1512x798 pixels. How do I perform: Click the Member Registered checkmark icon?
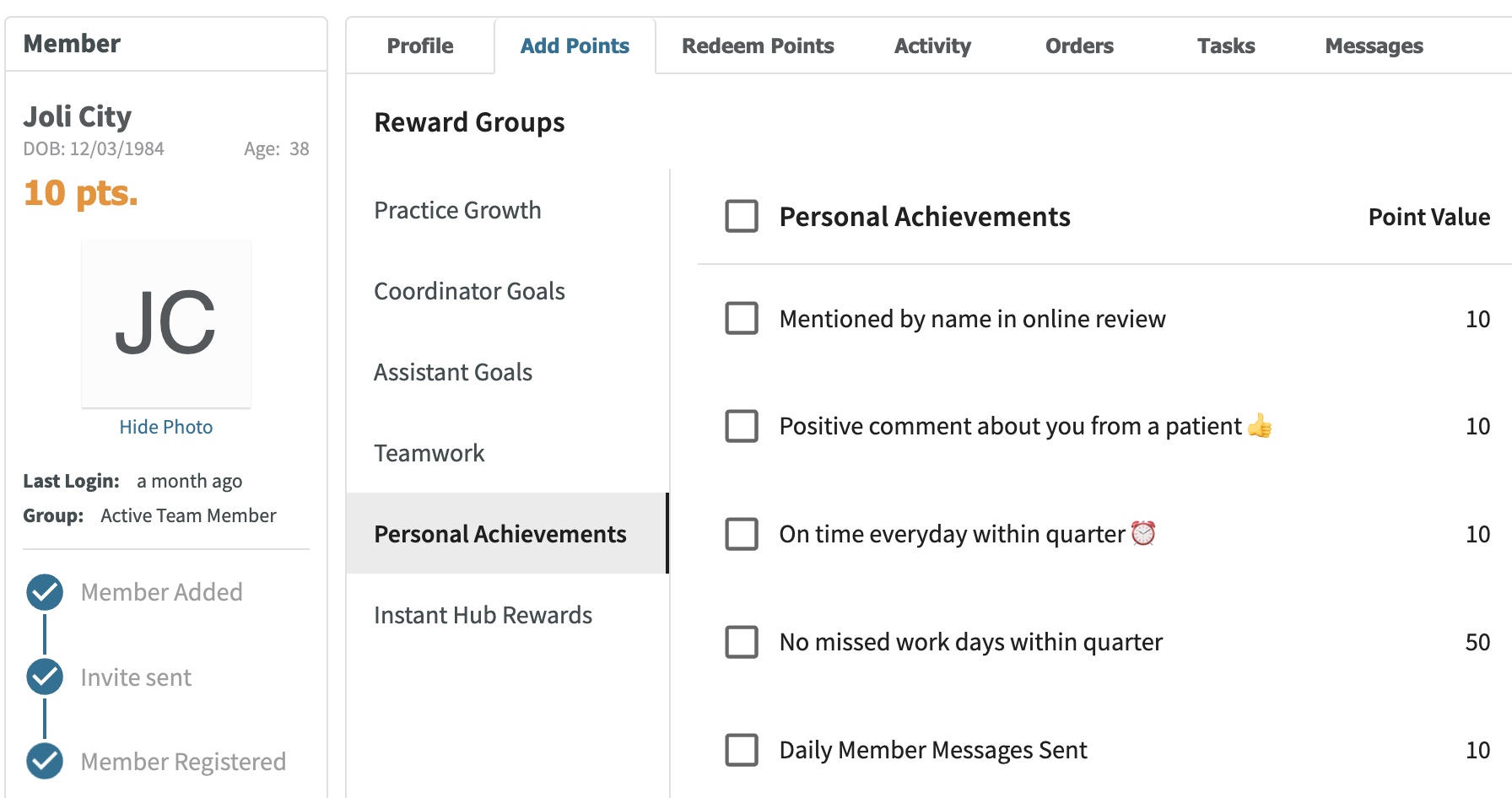[x=45, y=761]
